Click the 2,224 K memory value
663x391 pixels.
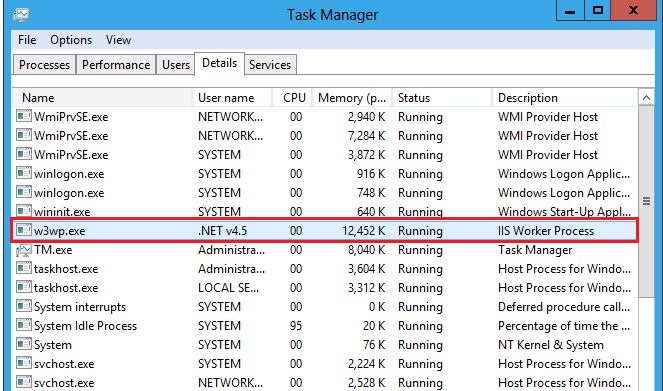367,364
